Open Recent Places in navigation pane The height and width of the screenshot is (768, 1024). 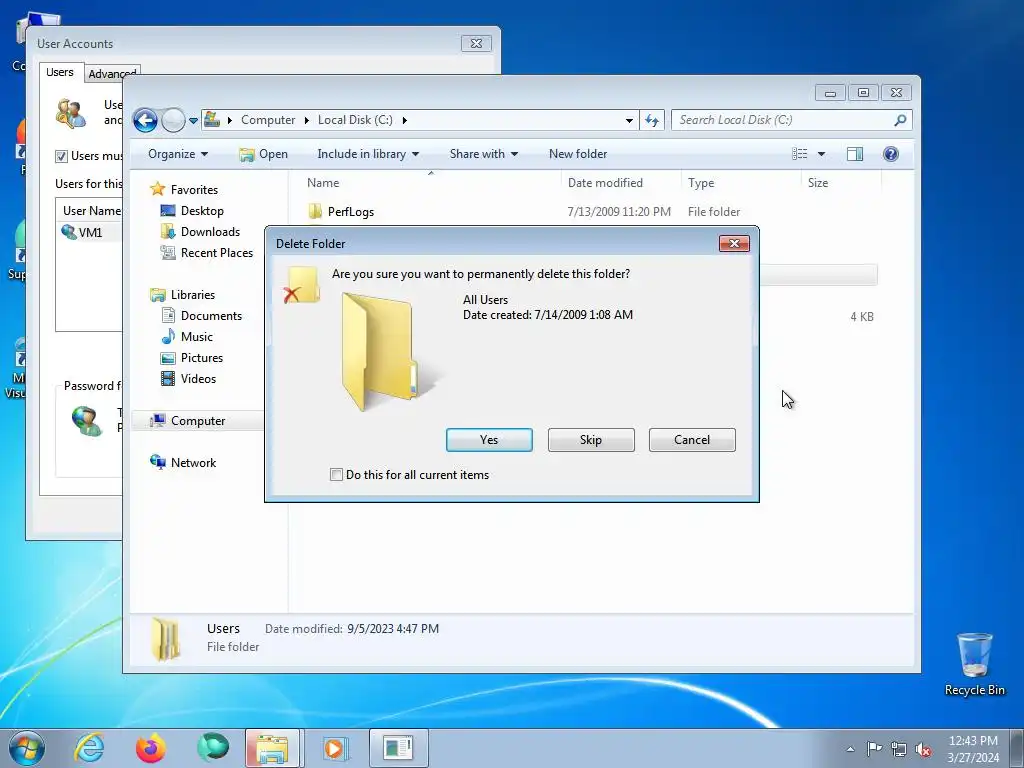coord(216,253)
